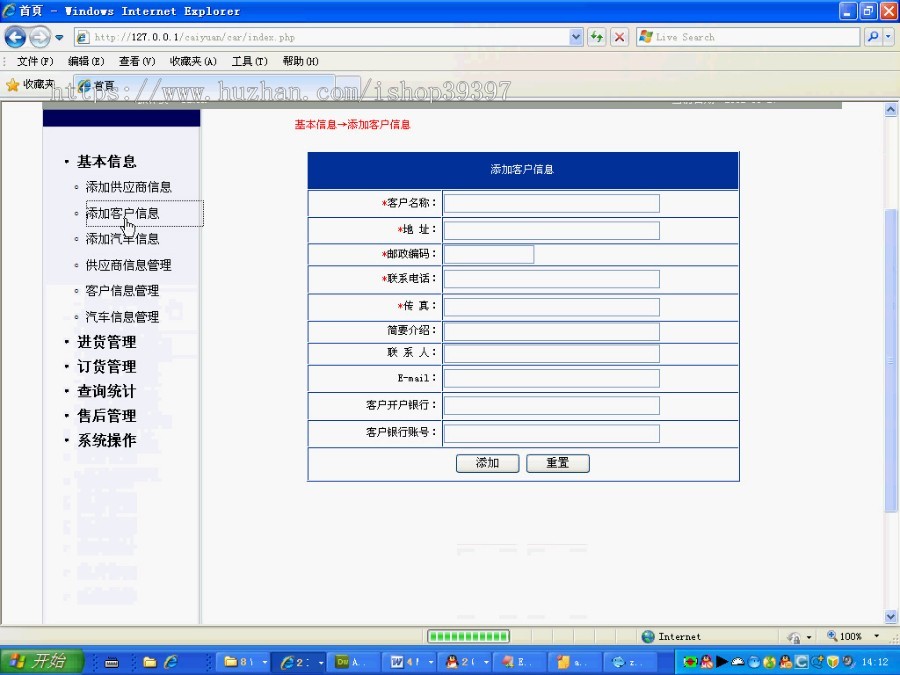The height and width of the screenshot is (675, 900).
Task: Click the 开始 Start button
Action: [x=41, y=662]
